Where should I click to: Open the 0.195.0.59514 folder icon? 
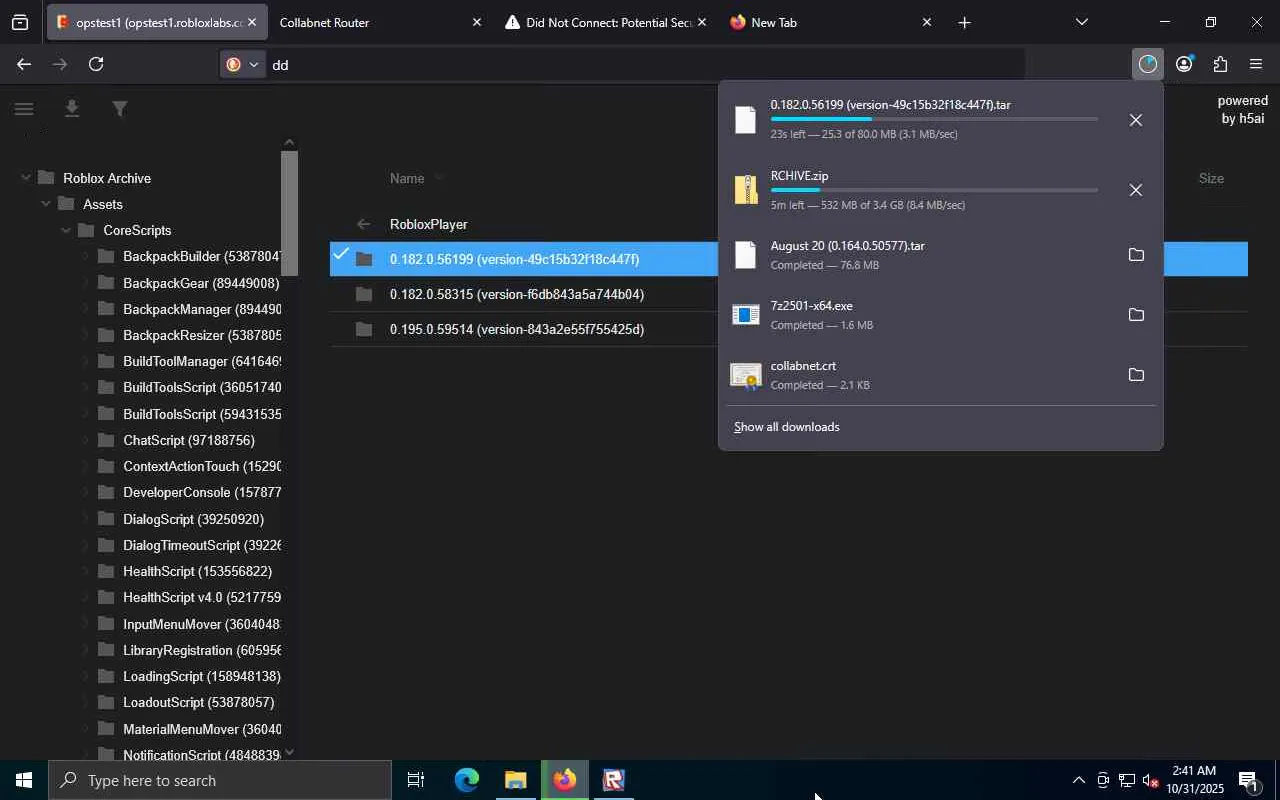(364, 329)
